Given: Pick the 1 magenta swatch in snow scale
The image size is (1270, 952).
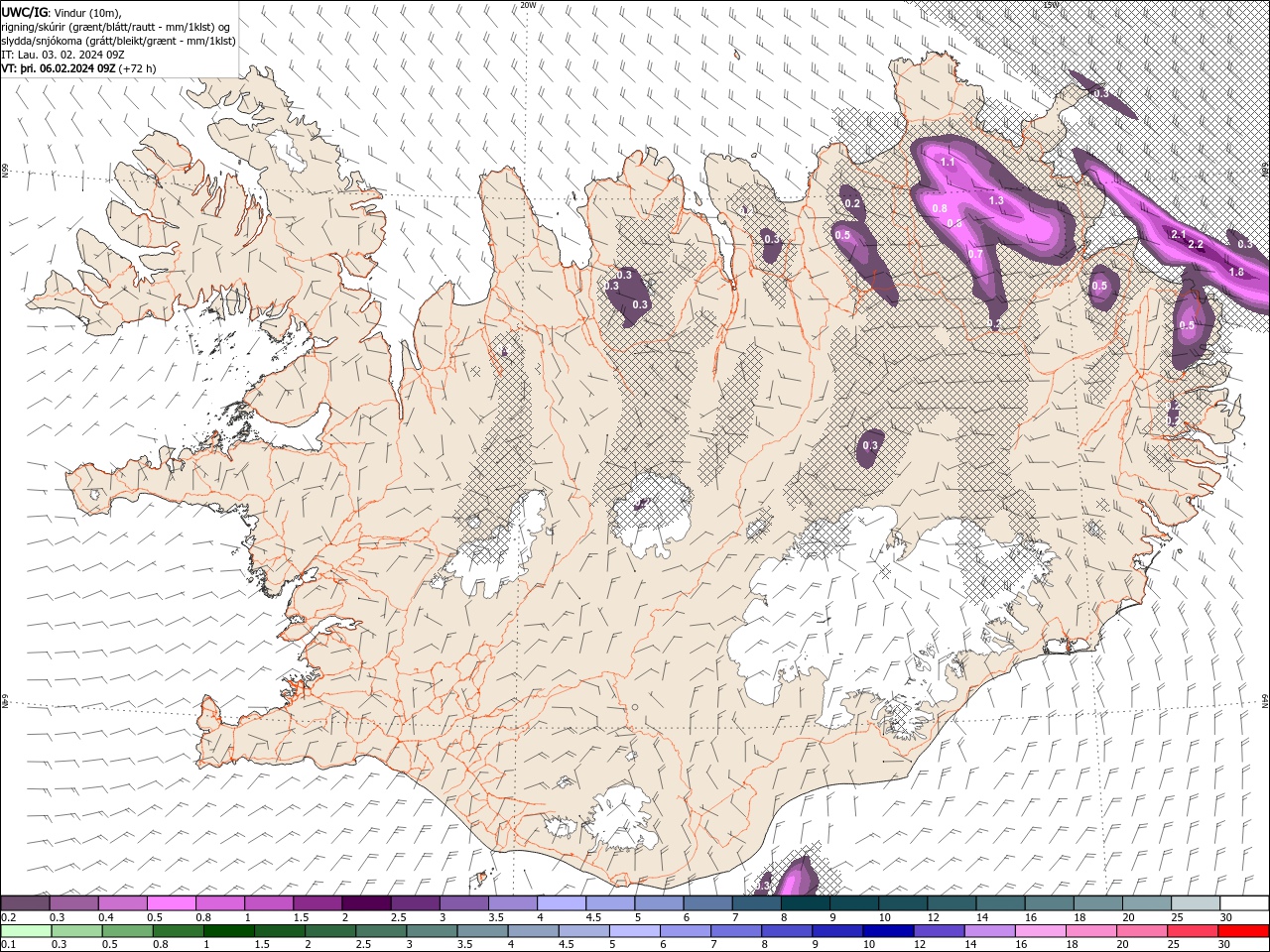Looking at the screenshot, I should [268, 902].
